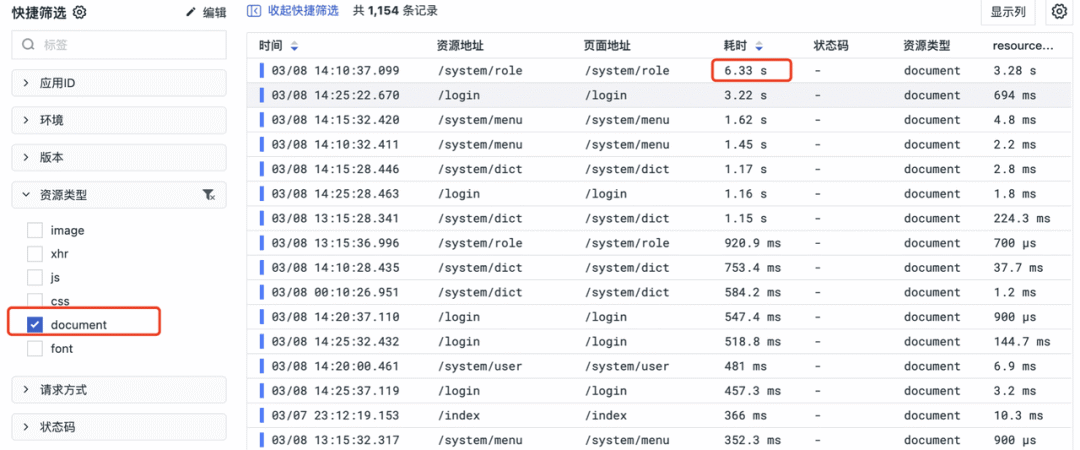The image size is (1080, 450).
Task: Click the 366 ms duration value
Action: point(745,416)
